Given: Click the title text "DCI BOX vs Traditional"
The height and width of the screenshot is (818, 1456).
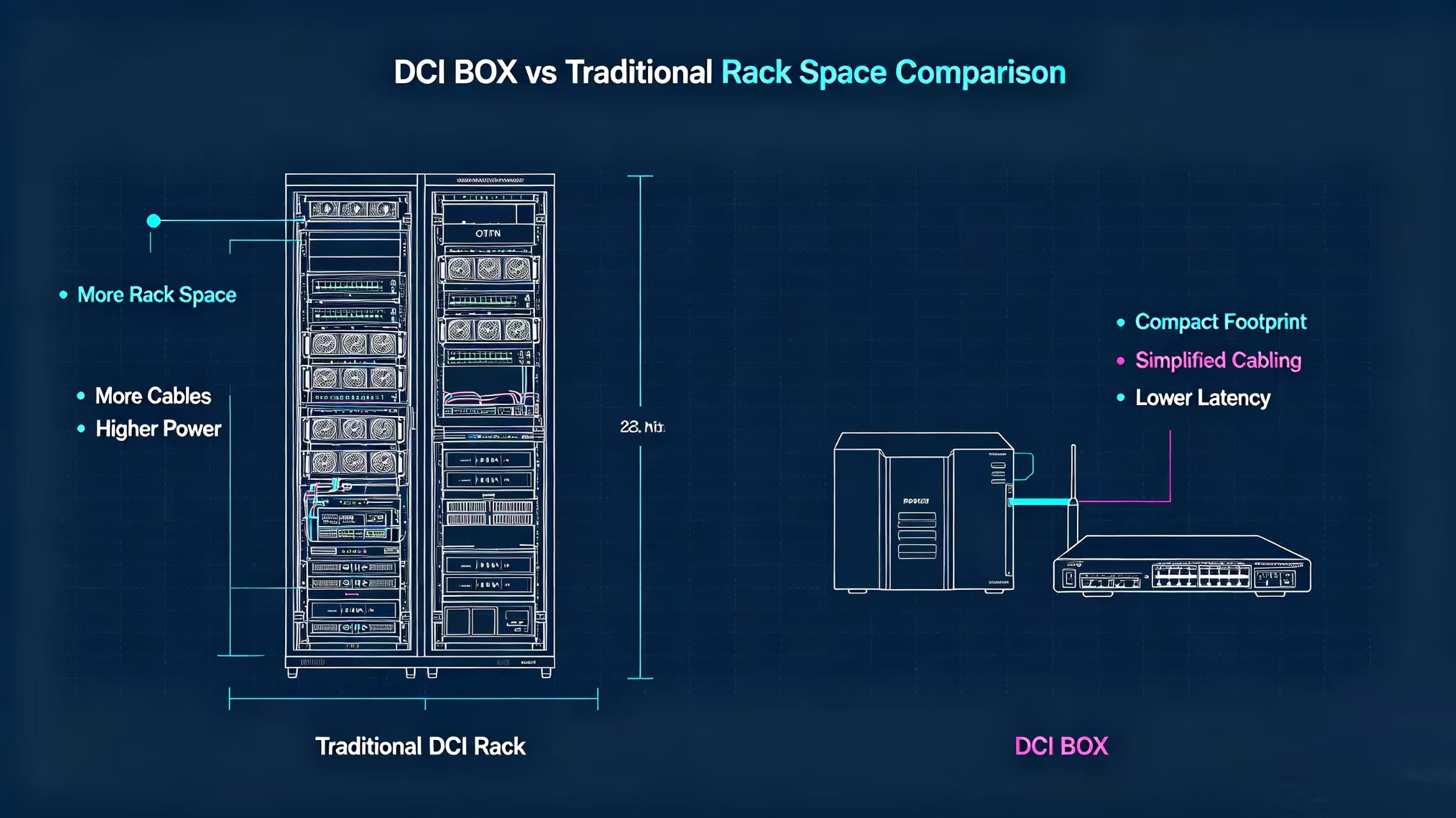Looking at the screenshot, I should pyautogui.click(x=553, y=72).
